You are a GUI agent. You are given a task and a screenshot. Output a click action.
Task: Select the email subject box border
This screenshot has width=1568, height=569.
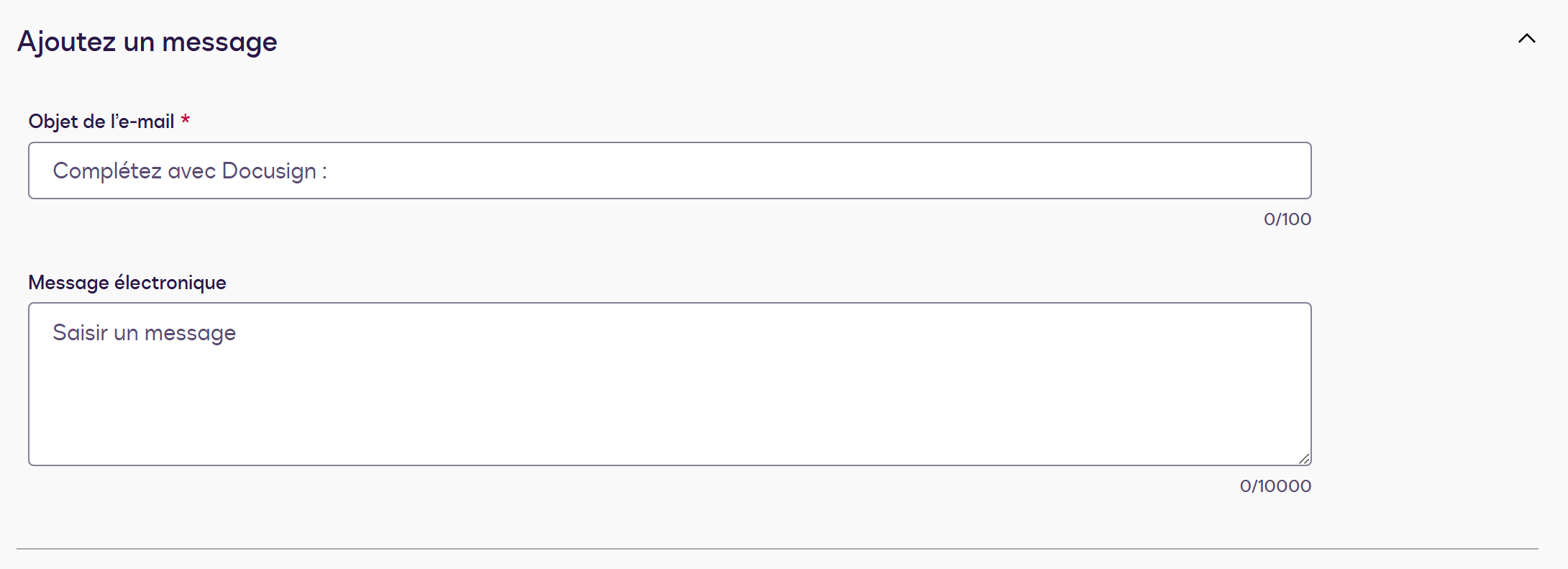pos(669,143)
